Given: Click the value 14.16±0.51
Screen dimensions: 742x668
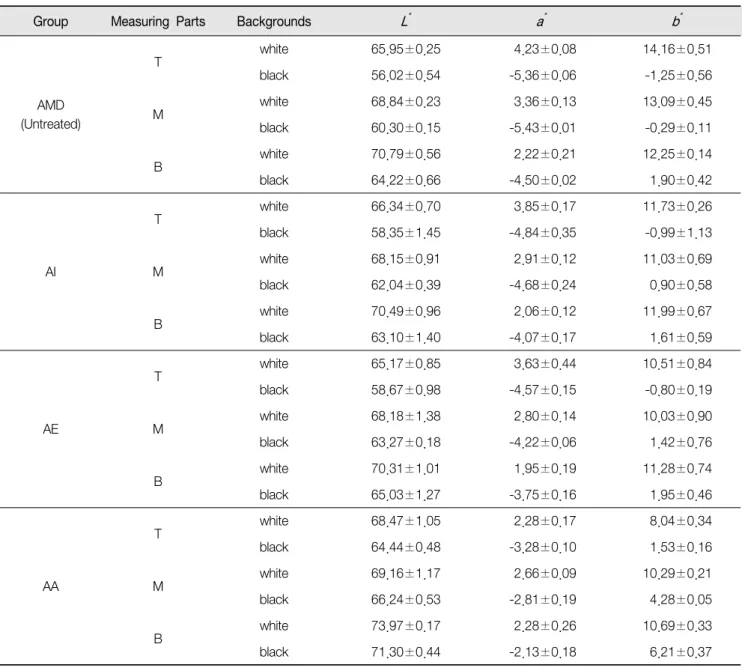Looking at the screenshot, I should [x=677, y=49].
